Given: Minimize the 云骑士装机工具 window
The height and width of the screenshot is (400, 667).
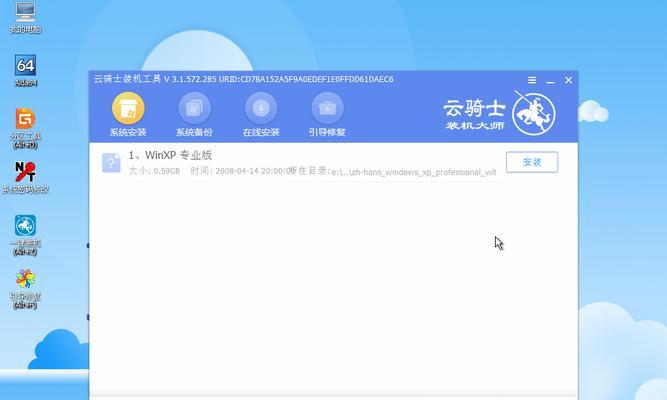Looking at the screenshot, I should click(550, 80).
